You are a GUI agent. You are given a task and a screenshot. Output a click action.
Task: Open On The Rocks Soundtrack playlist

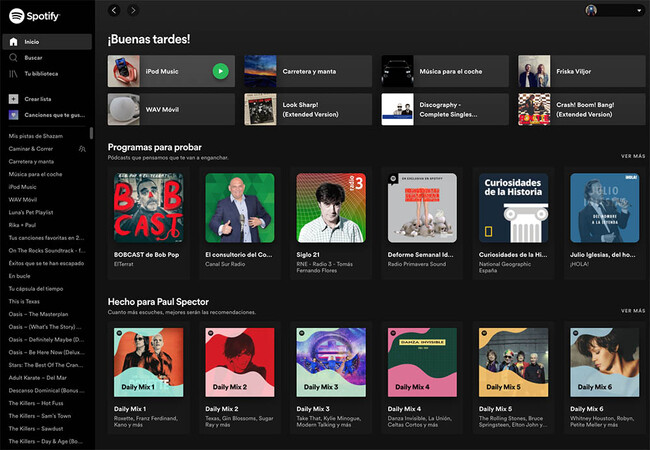(x=47, y=251)
